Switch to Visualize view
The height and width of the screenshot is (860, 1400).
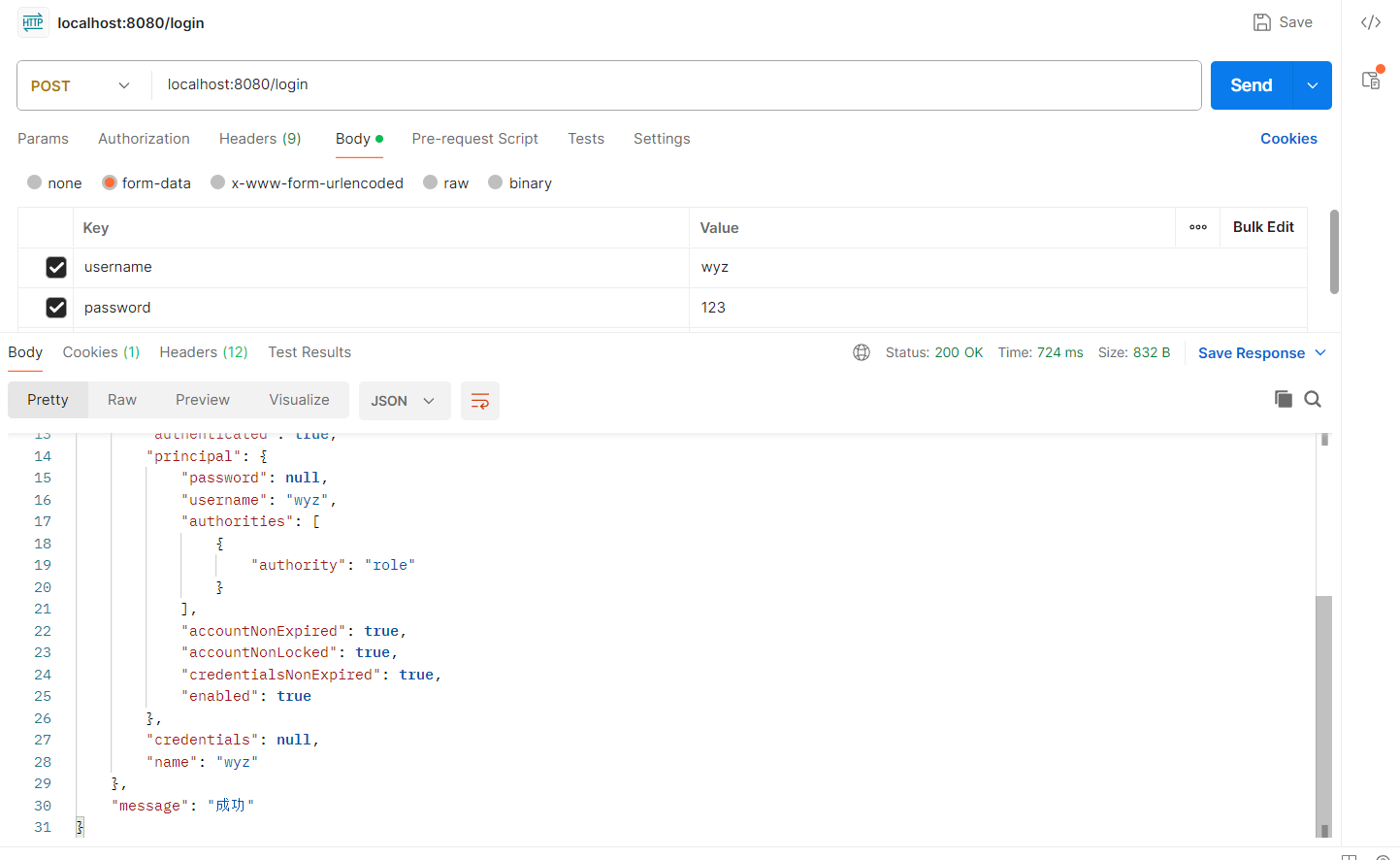point(299,400)
